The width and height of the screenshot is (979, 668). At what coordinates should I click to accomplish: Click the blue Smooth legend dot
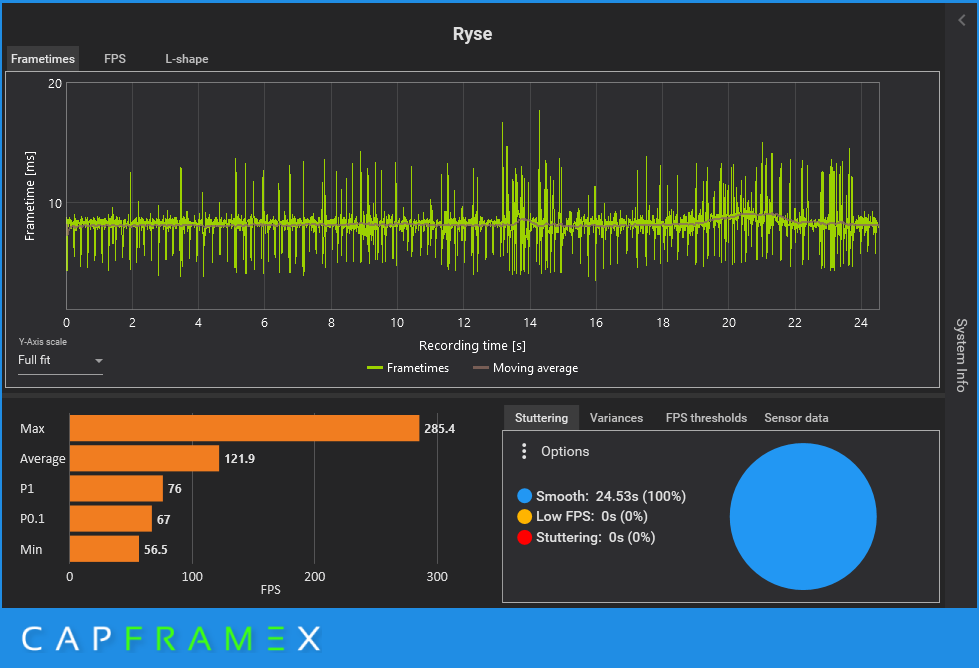(x=524, y=496)
